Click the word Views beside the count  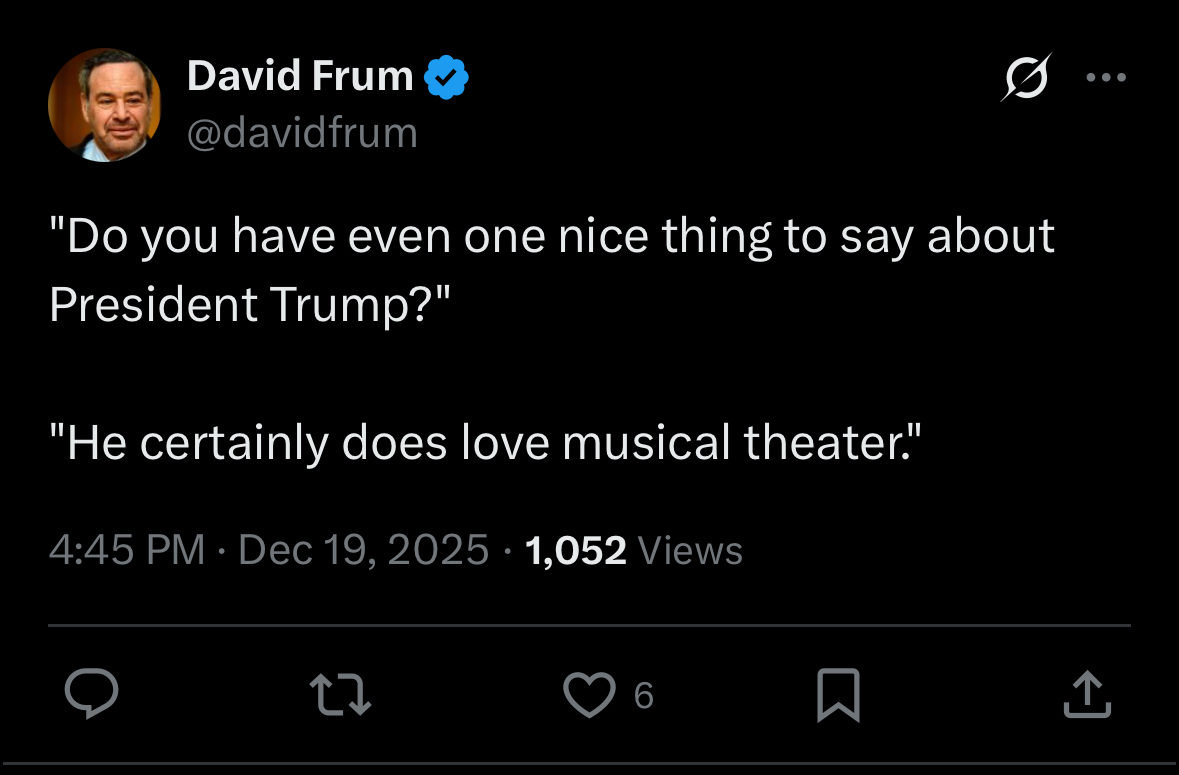tap(690, 550)
